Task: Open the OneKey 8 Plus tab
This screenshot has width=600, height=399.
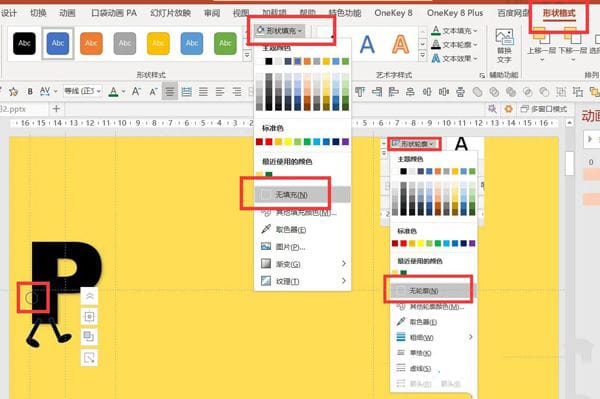Action: coord(455,13)
